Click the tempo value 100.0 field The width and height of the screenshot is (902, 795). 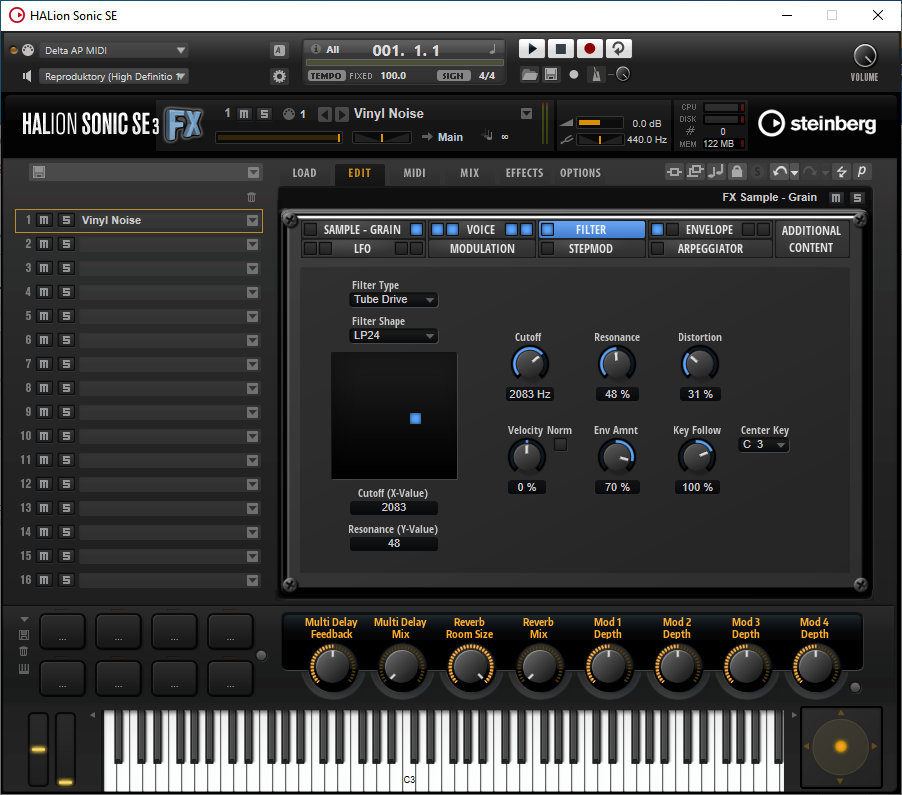point(393,76)
